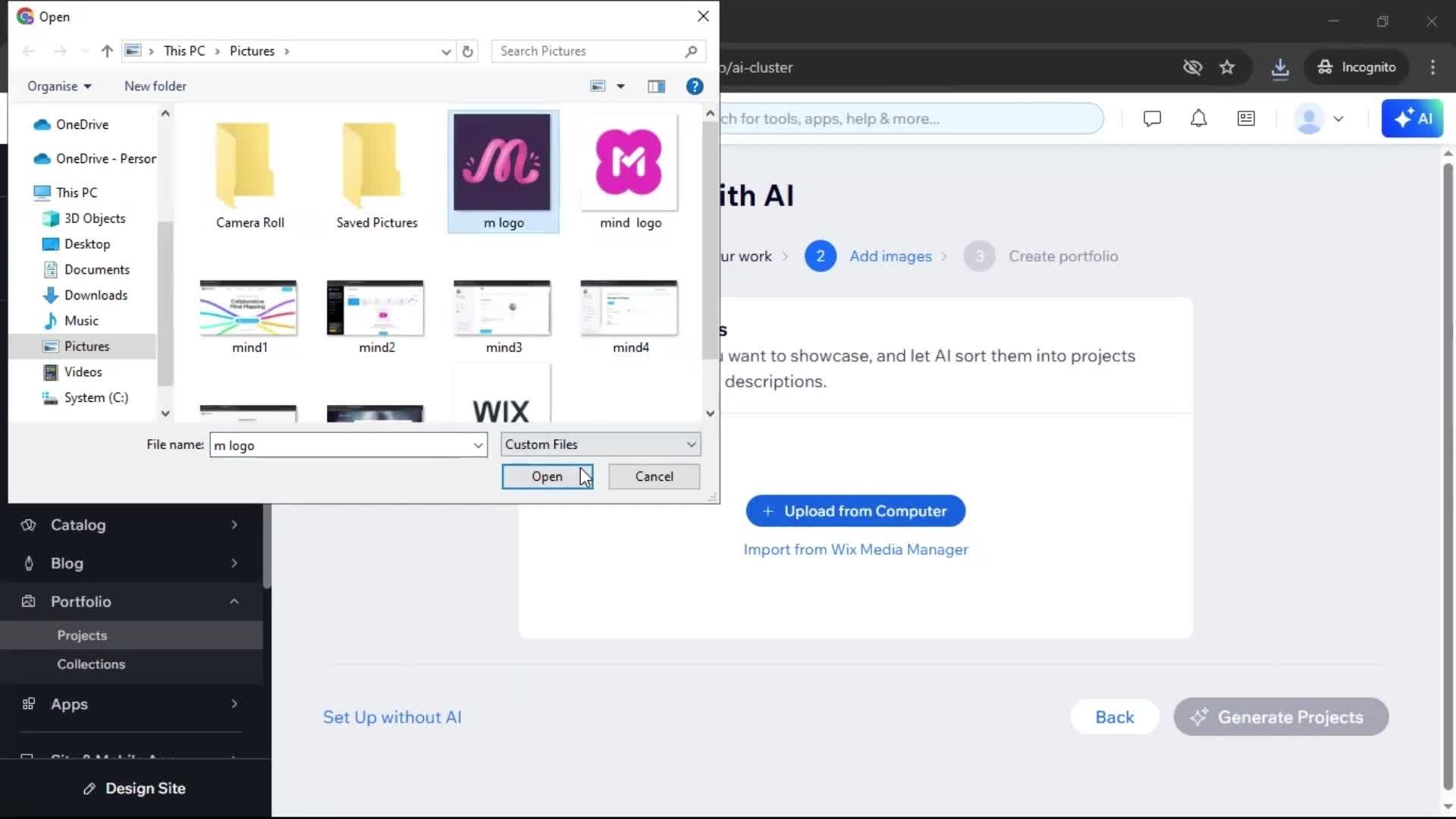Collapse the Portfolio sidebar section
The height and width of the screenshot is (819, 1456).
[234, 601]
